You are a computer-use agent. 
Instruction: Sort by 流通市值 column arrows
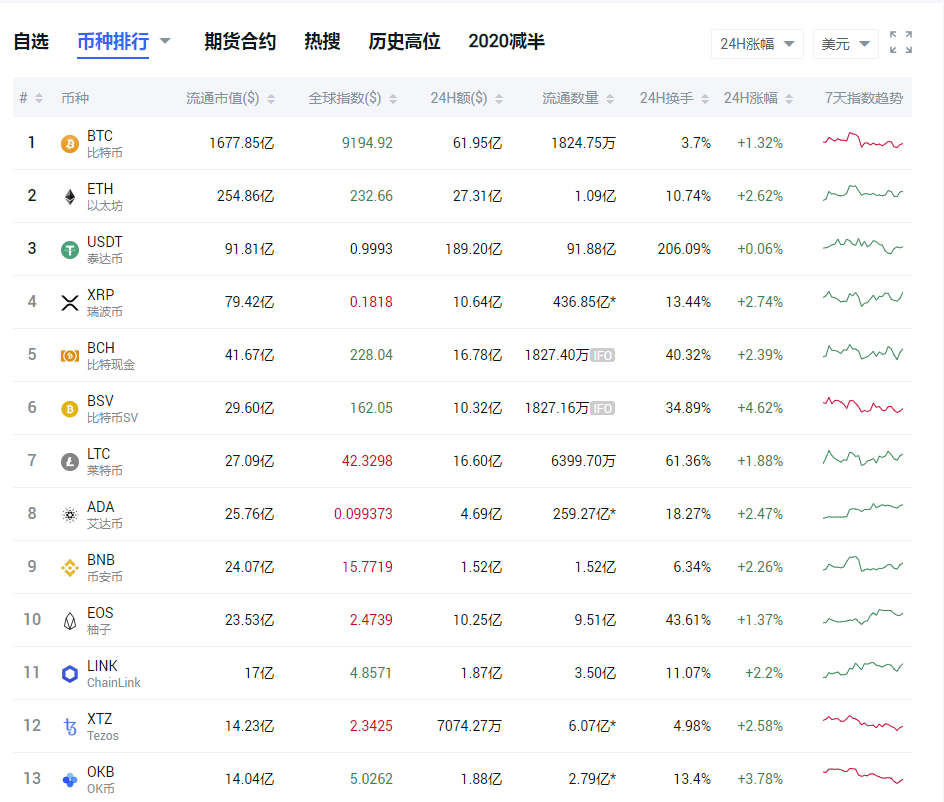(271, 98)
